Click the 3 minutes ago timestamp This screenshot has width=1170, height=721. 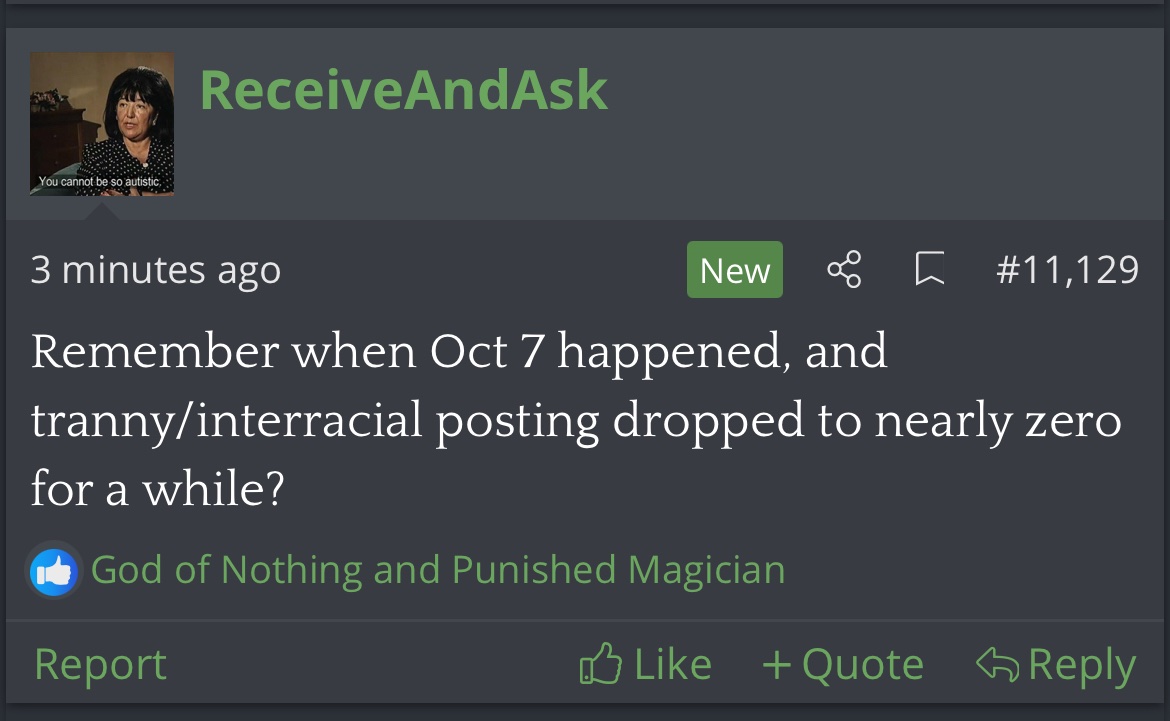click(x=156, y=270)
